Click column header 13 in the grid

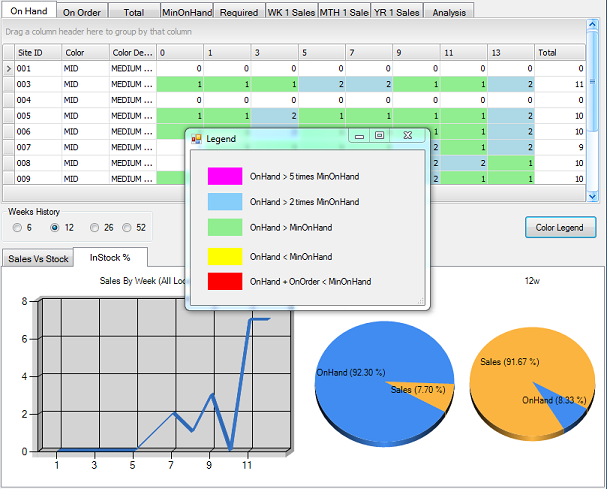pos(511,53)
